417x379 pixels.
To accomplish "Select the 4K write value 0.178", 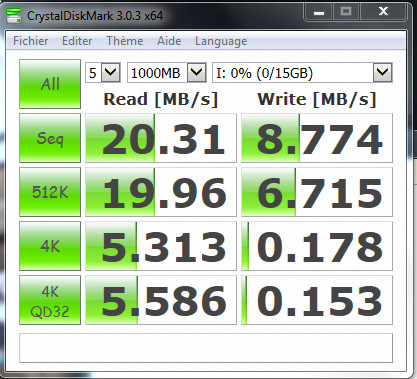I will (317, 246).
